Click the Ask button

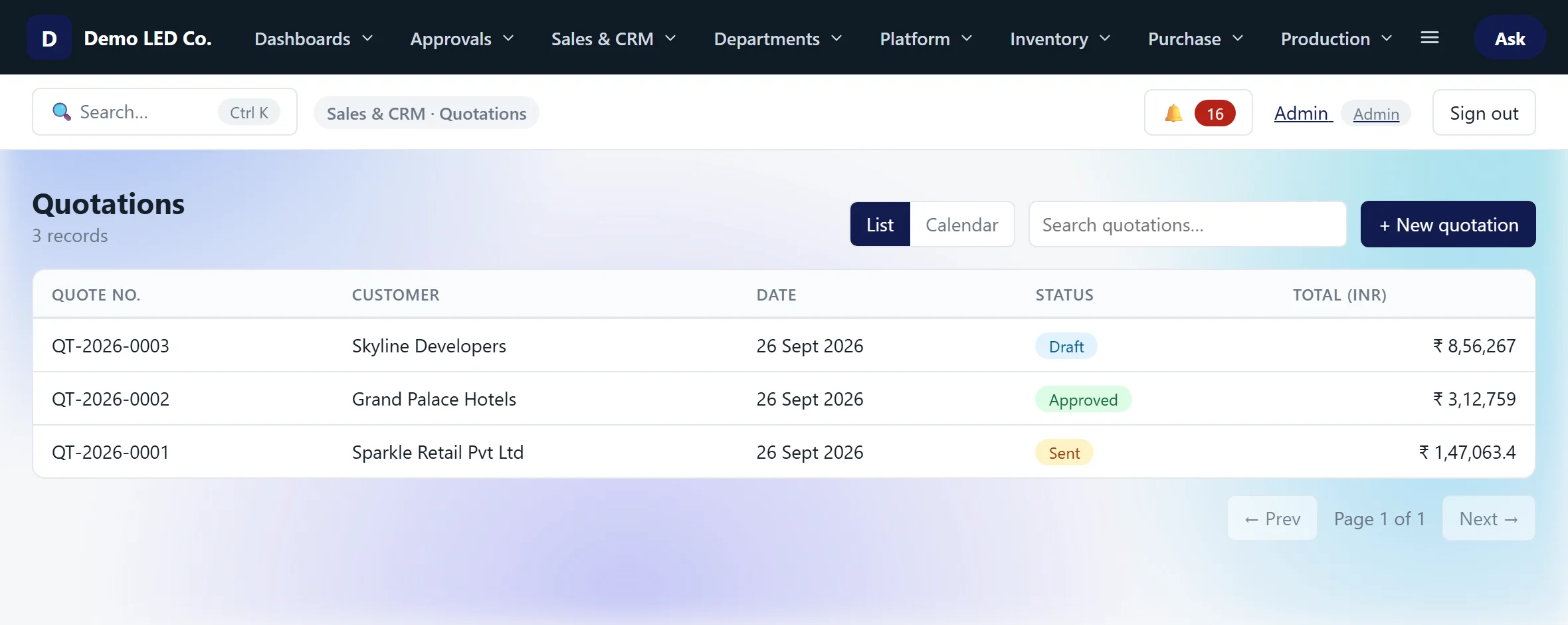pos(1510,38)
